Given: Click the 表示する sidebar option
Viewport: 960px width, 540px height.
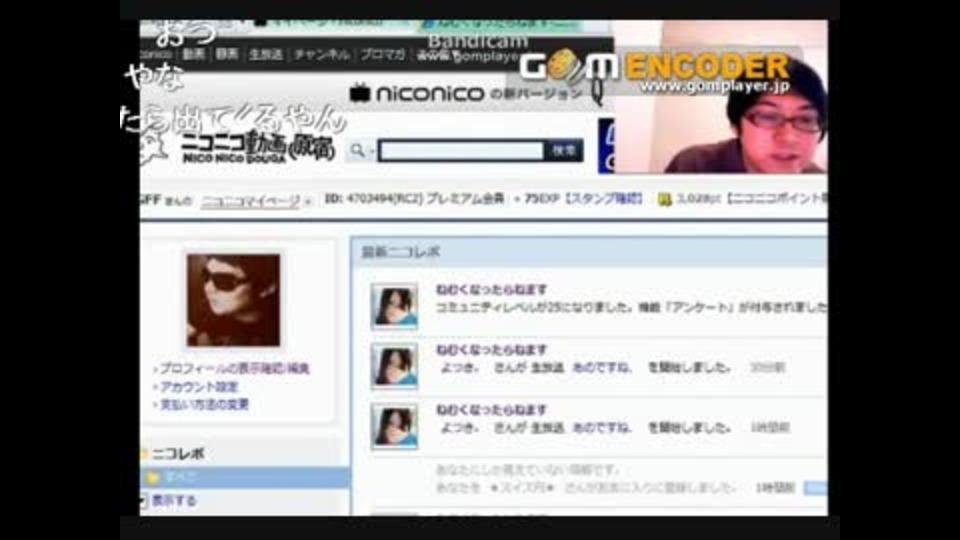Looking at the screenshot, I should 174,501.
